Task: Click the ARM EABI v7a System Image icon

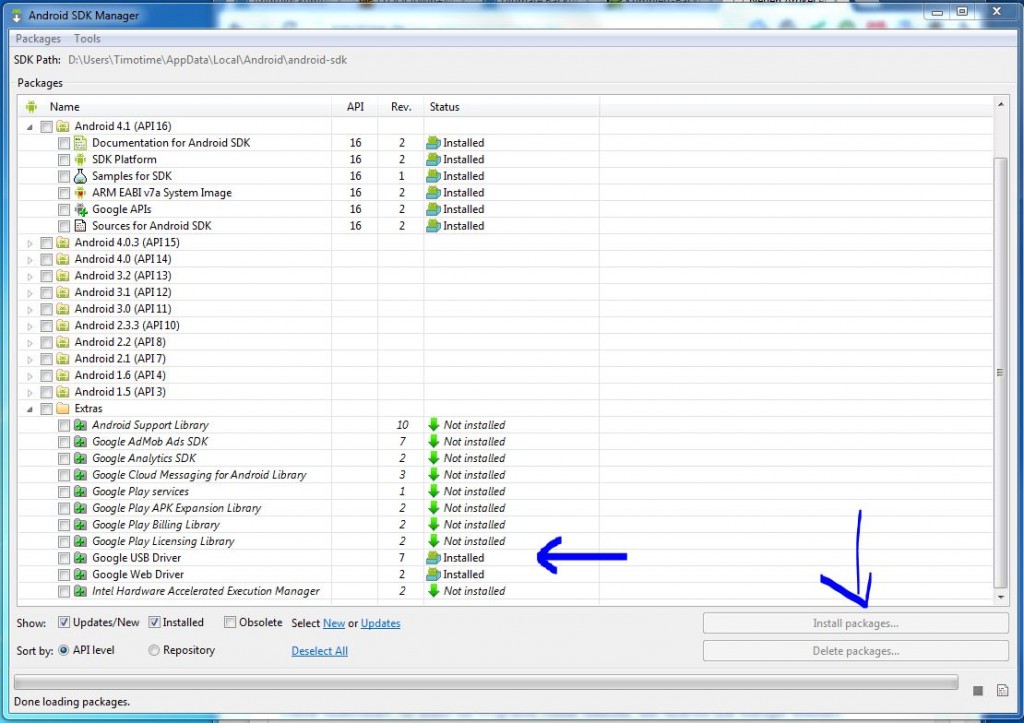Action: [80, 193]
